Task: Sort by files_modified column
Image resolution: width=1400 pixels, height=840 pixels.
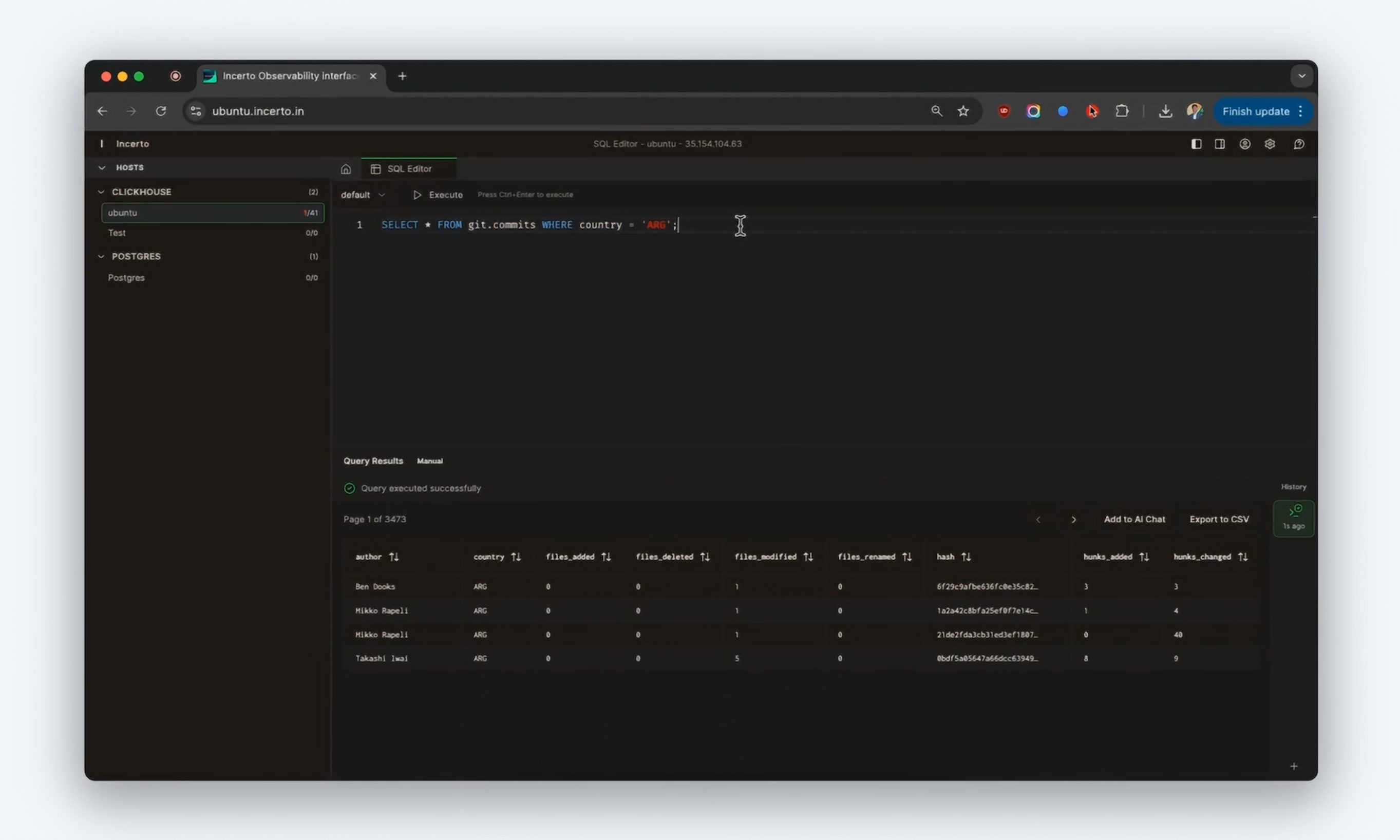Action: point(808,557)
